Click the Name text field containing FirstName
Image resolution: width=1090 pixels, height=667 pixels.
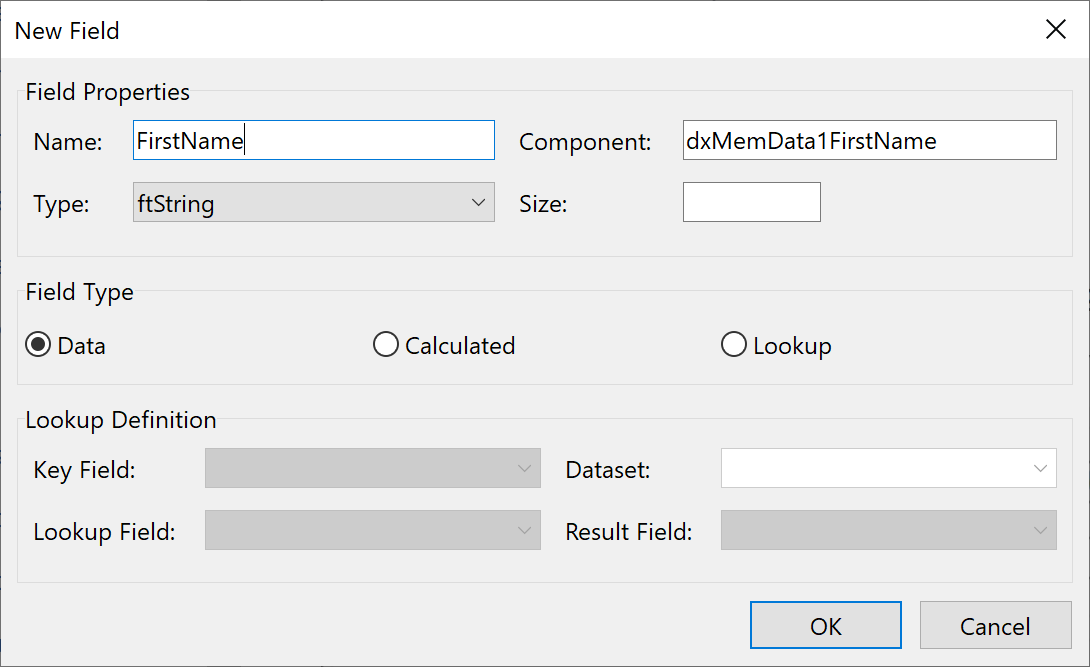pos(313,141)
